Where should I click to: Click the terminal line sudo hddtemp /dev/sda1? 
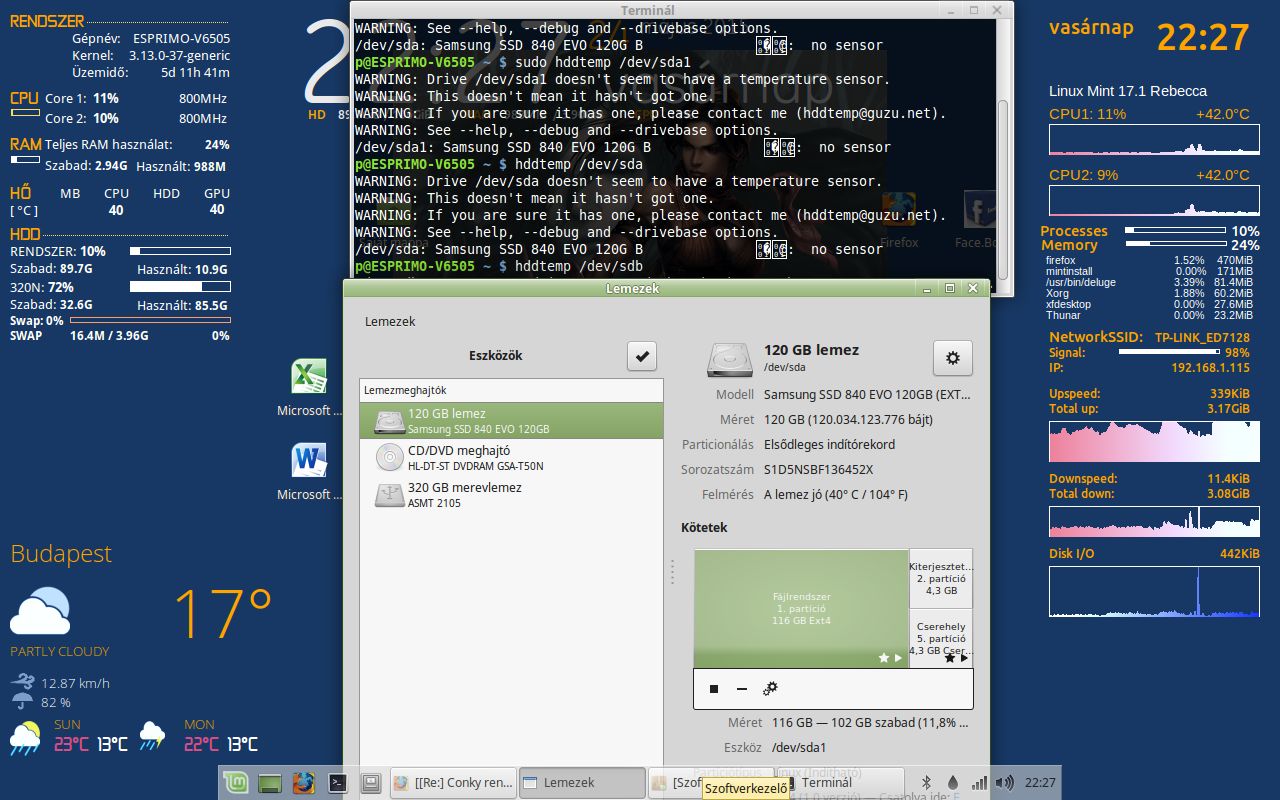click(523, 62)
